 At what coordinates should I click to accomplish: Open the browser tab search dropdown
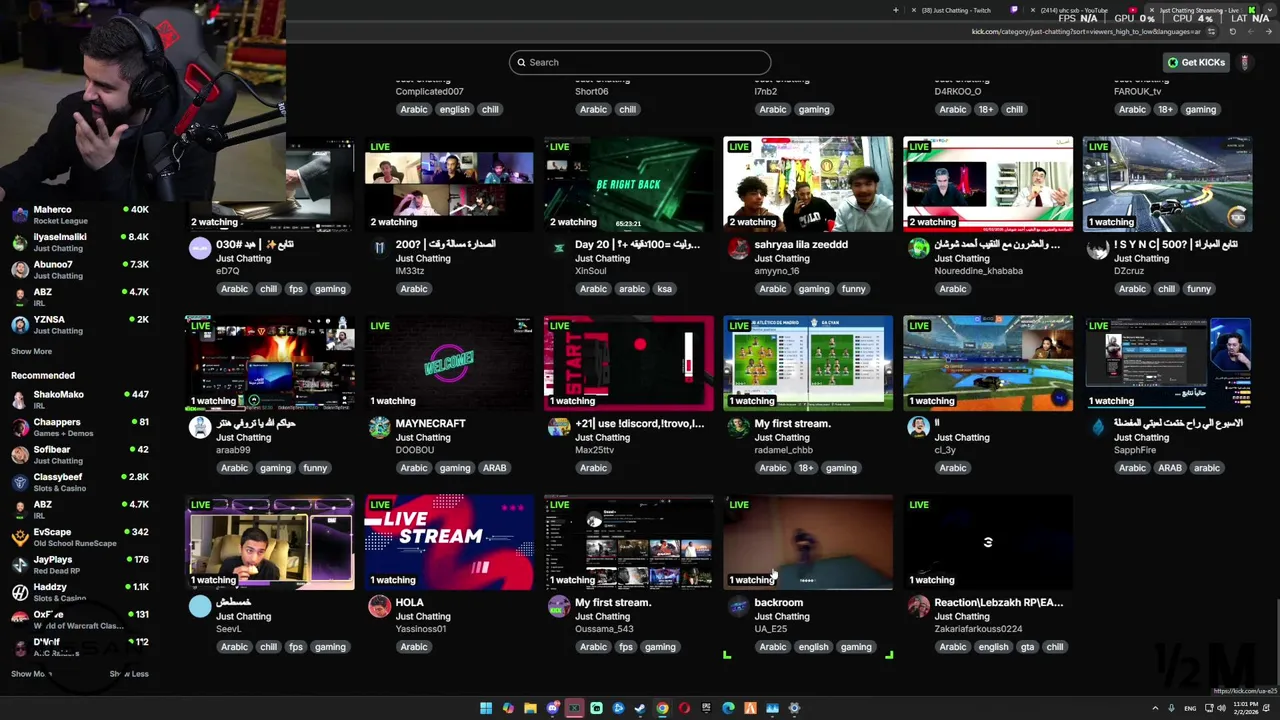click(x=1270, y=10)
